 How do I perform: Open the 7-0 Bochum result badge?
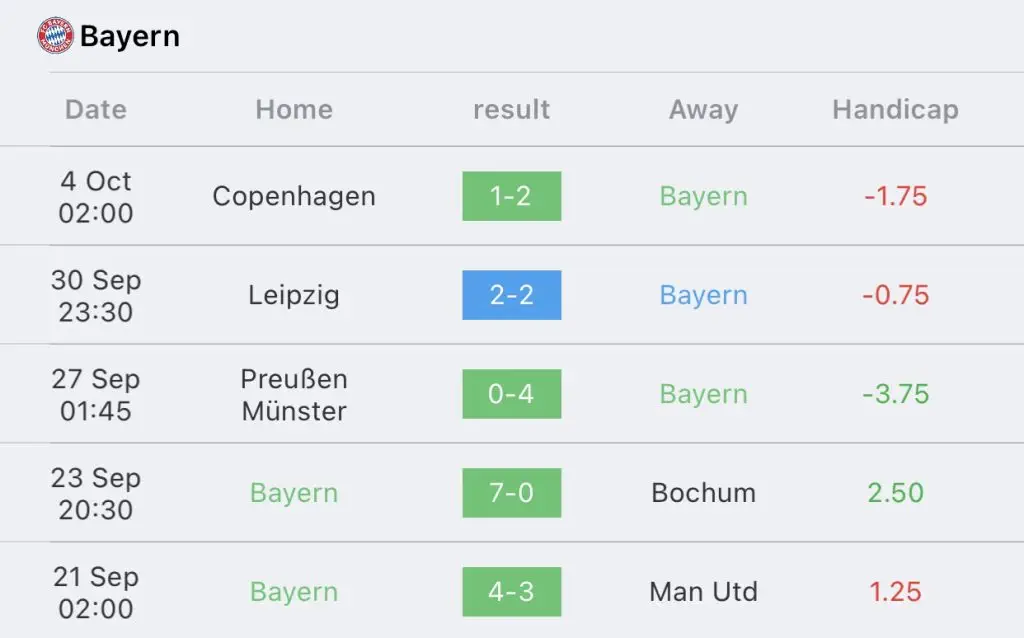pyautogui.click(x=511, y=493)
